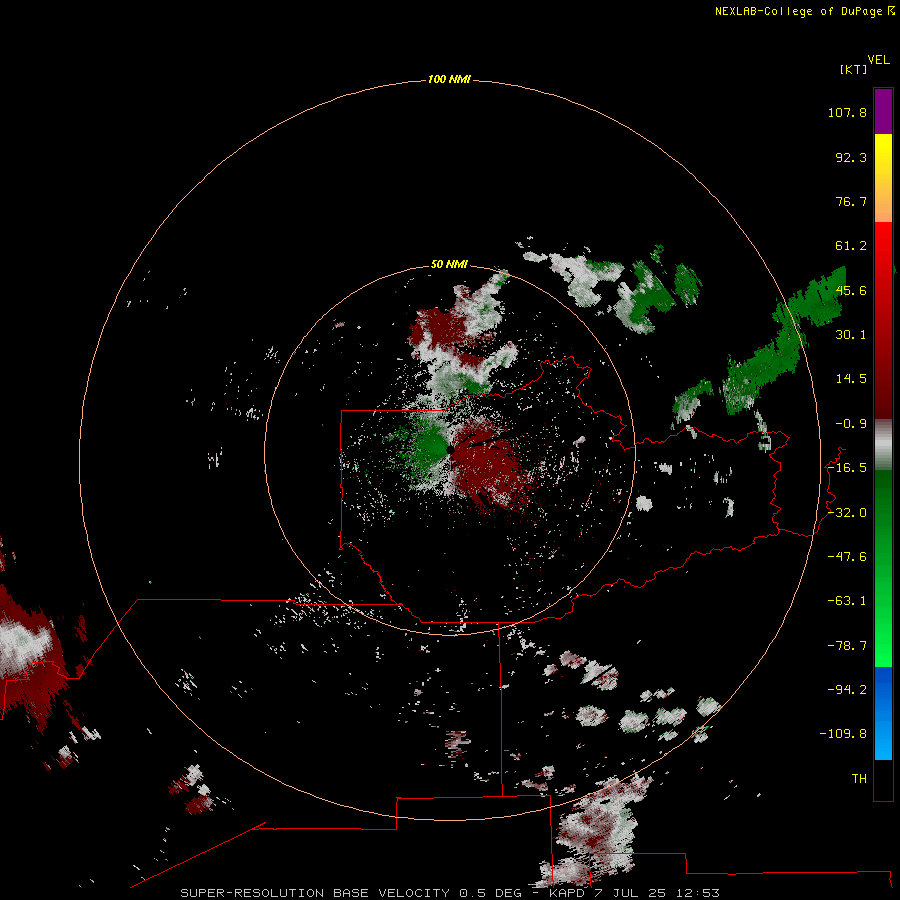Click the -0.9 legend value
The width and height of the screenshot is (900, 900).
click(x=851, y=424)
